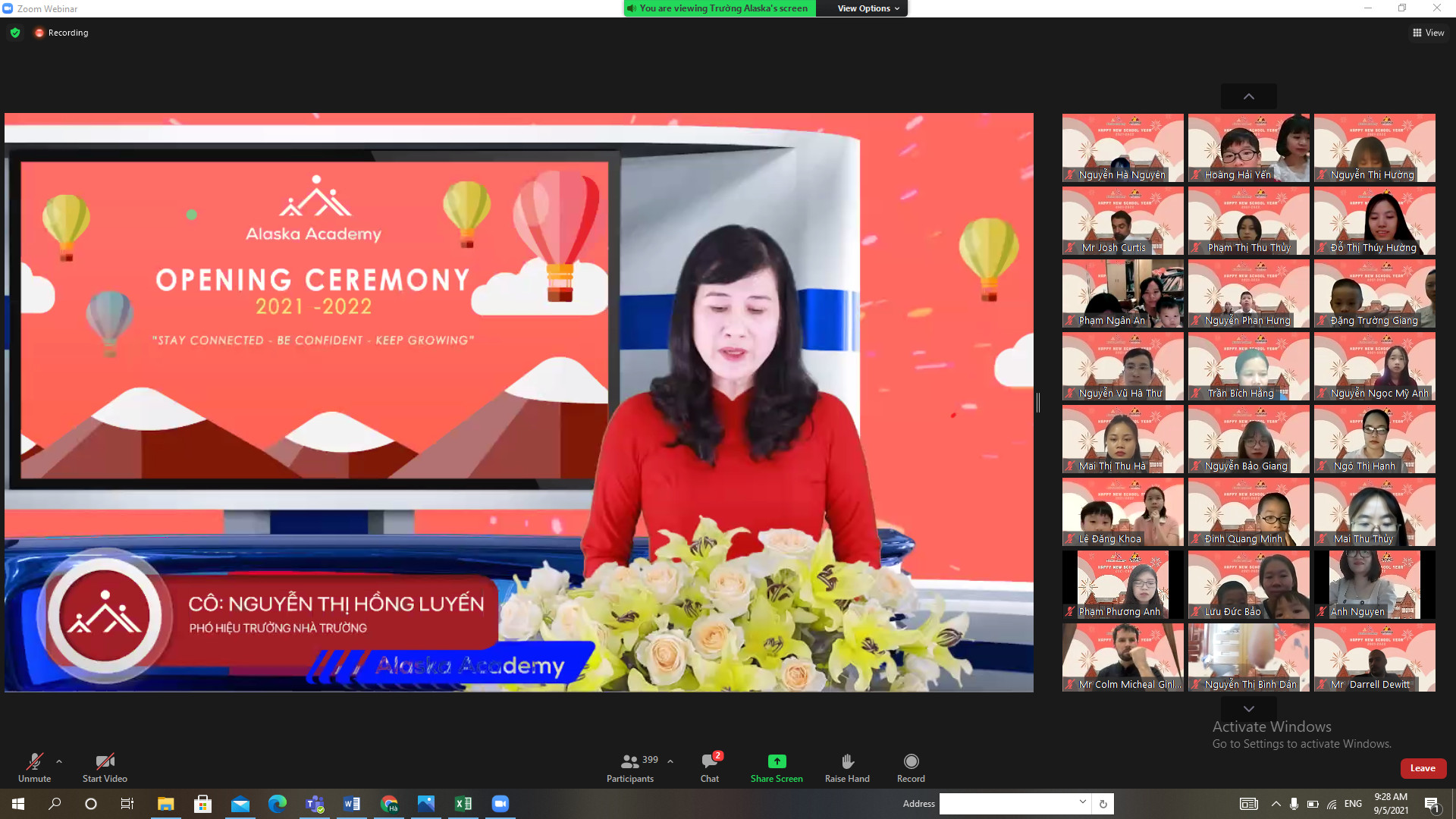Open the View Options dropdown

[x=868, y=8]
